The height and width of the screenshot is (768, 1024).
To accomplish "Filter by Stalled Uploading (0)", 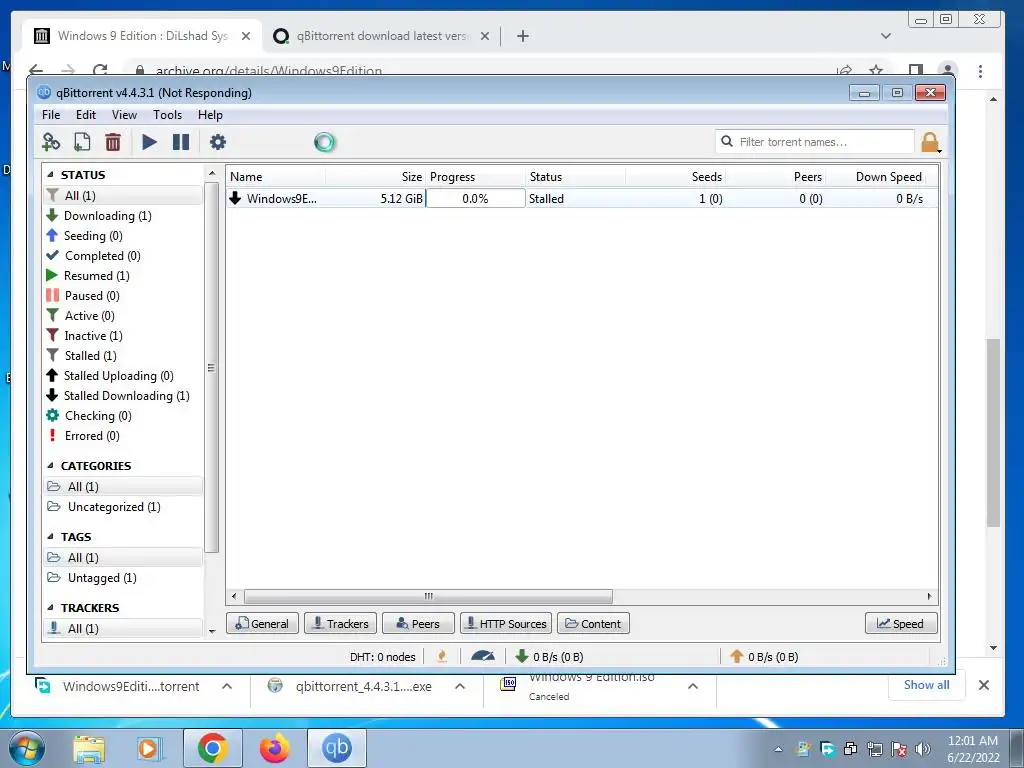I will (118, 376).
